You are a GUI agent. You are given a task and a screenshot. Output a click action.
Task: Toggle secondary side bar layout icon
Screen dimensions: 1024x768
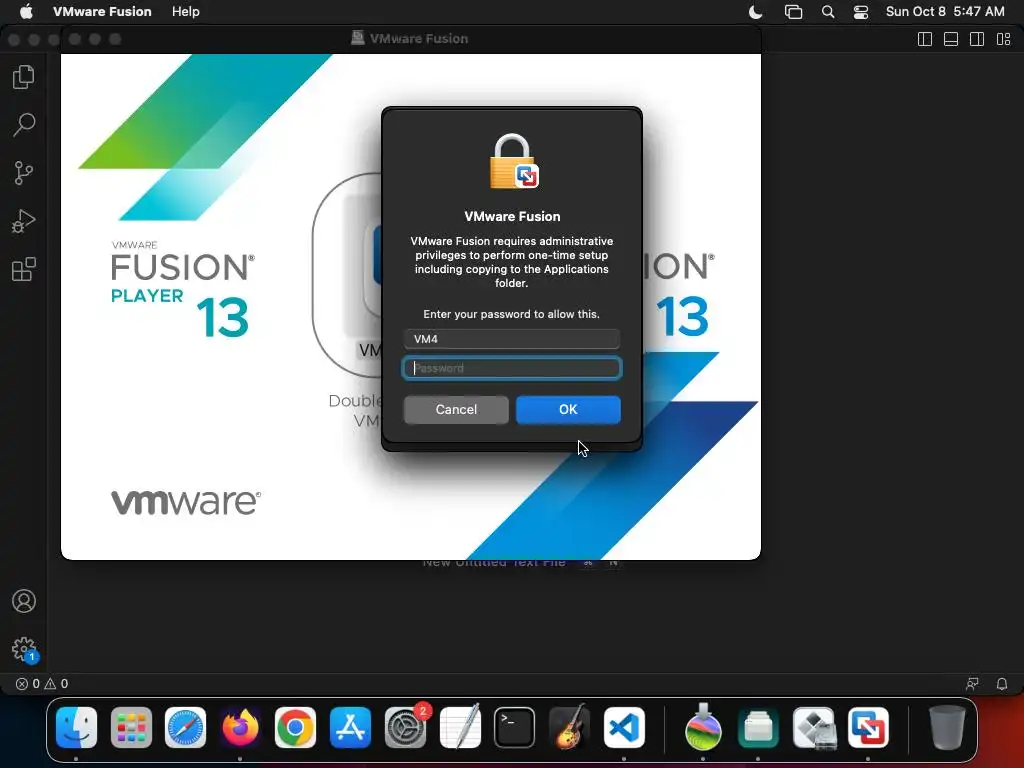point(977,39)
